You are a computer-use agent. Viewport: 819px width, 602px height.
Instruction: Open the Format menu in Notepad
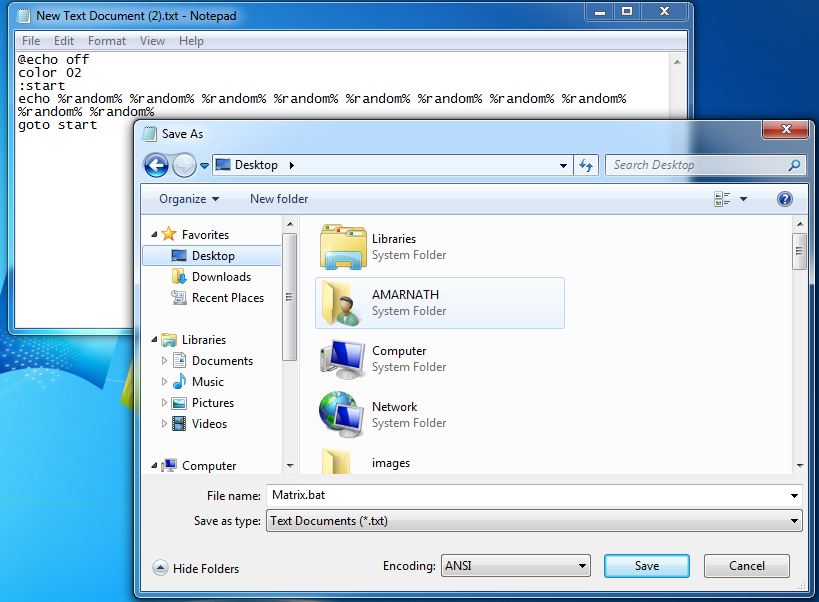point(107,41)
